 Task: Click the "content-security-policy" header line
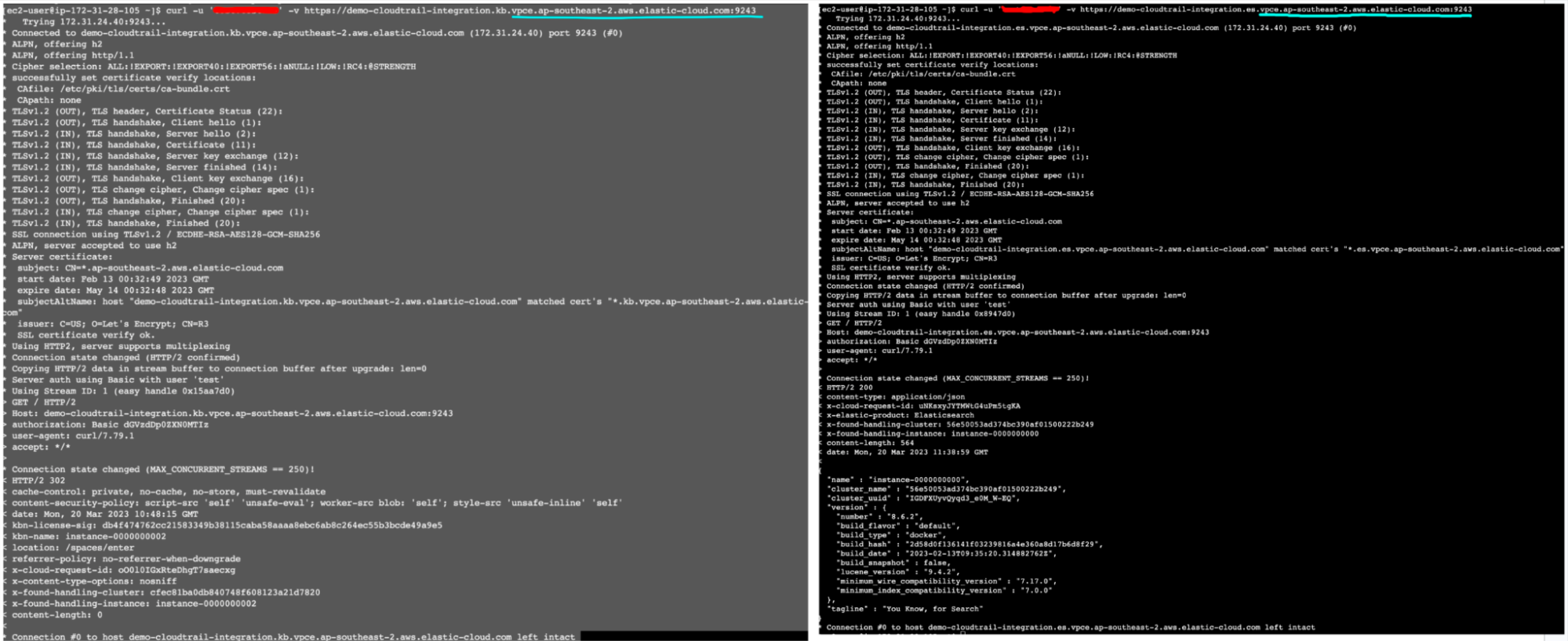point(317,503)
